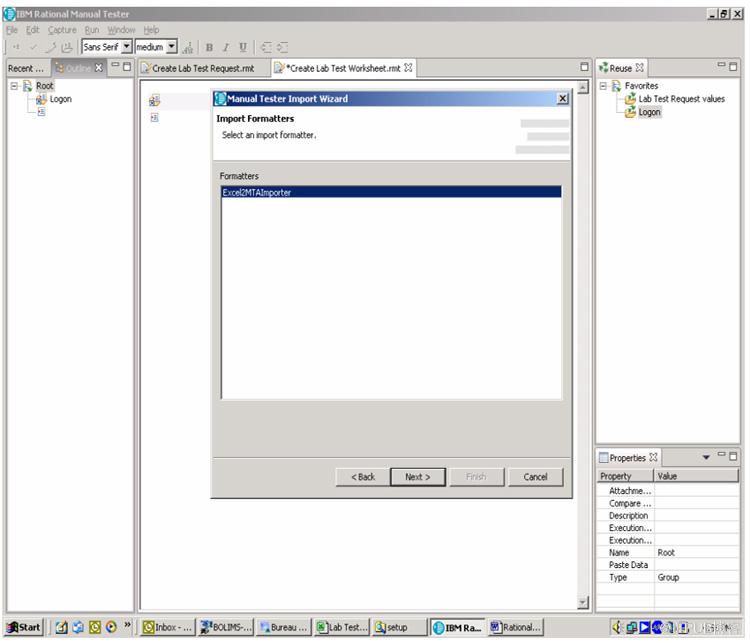
Task: Click the Underline formatting icon
Action: [x=243, y=47]
